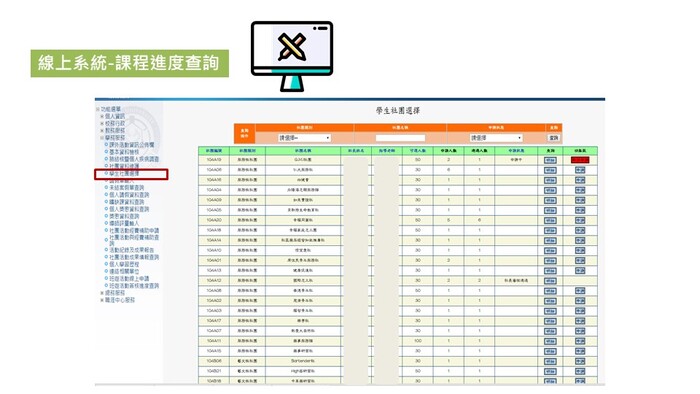Click the apply button in row 104A16
This screenshot has height=394, width=700.
click(x=580, y=180)
